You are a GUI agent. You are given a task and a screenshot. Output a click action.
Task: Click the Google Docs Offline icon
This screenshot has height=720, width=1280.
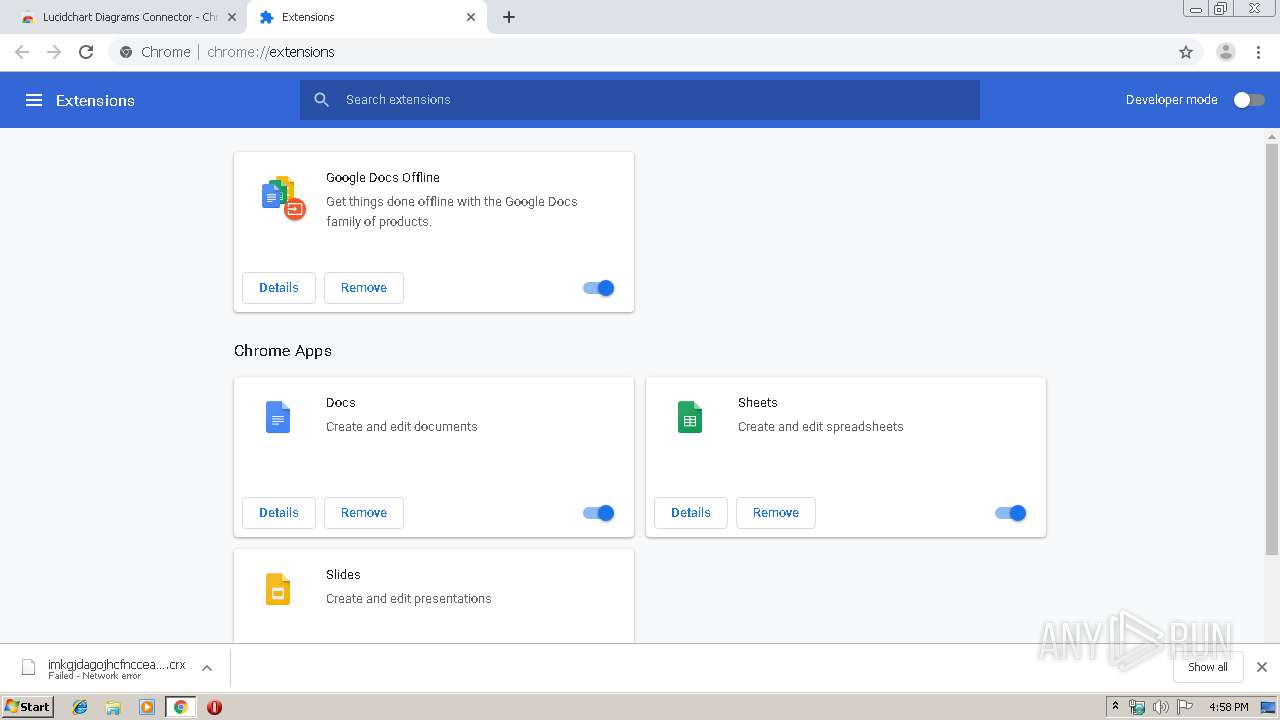point(283,198)
